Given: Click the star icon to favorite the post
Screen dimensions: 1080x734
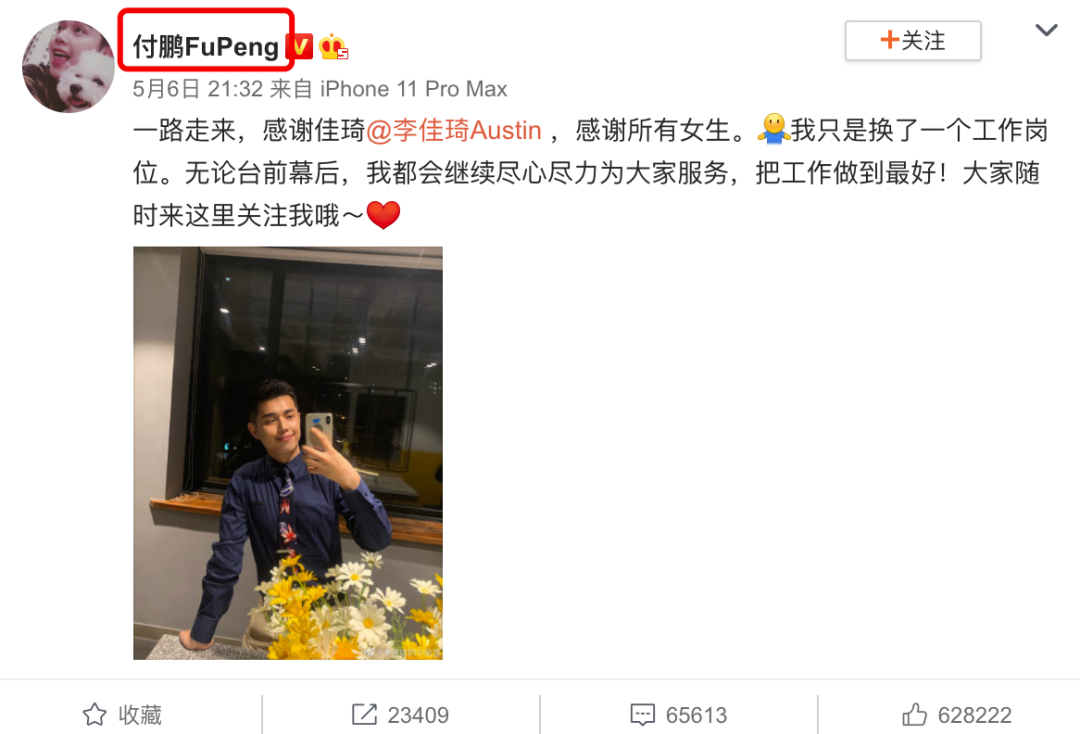Looking at the screenshot, I should [x=94, y=715].
